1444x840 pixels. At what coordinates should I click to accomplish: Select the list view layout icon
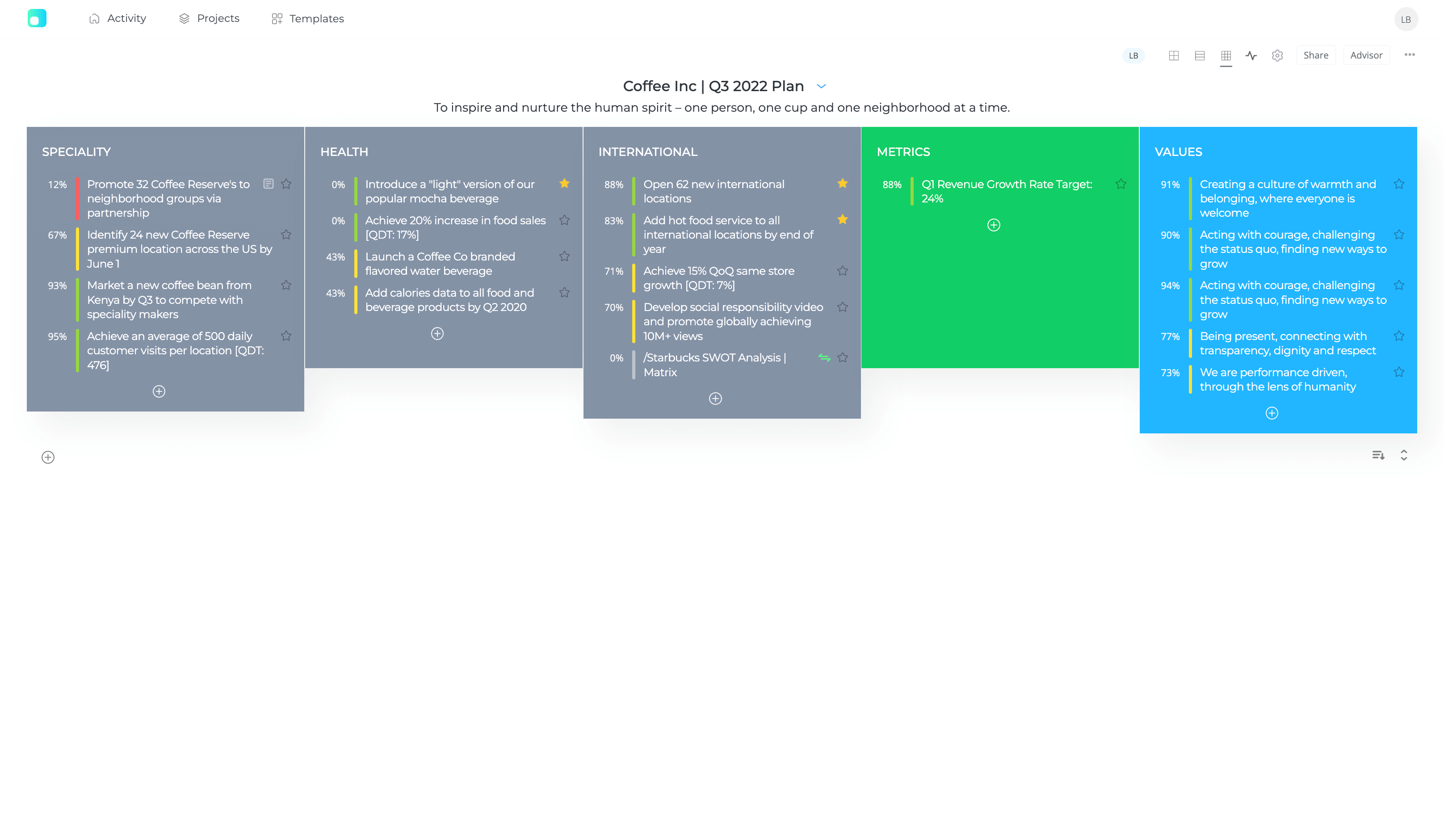point(1199,55)
